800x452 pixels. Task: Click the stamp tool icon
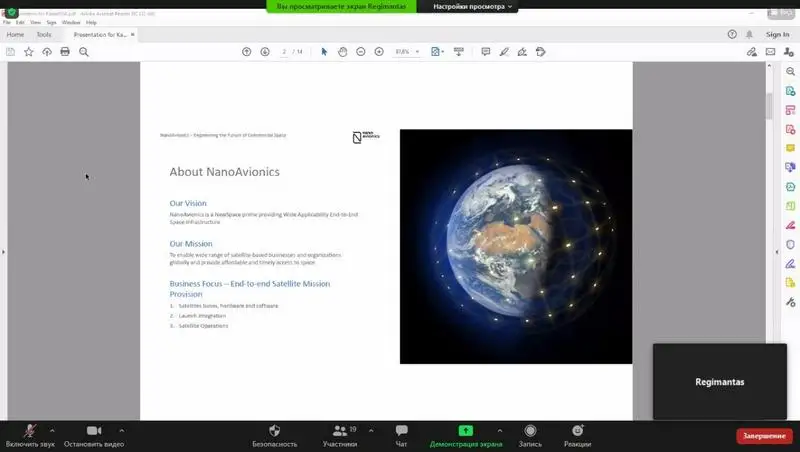pos(541,52)
